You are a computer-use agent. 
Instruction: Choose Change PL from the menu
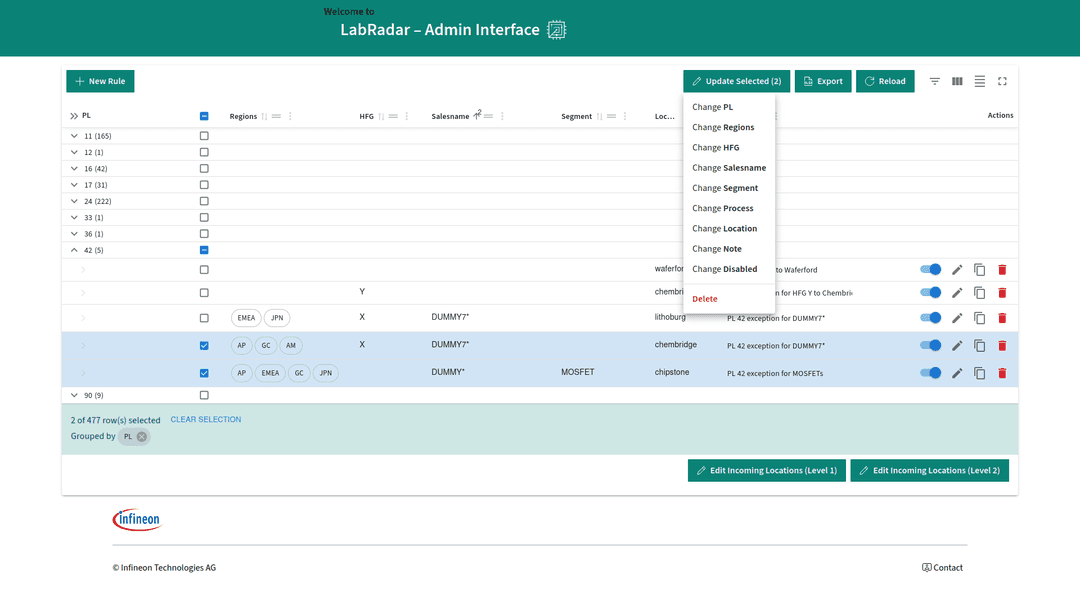pos(729,107)
